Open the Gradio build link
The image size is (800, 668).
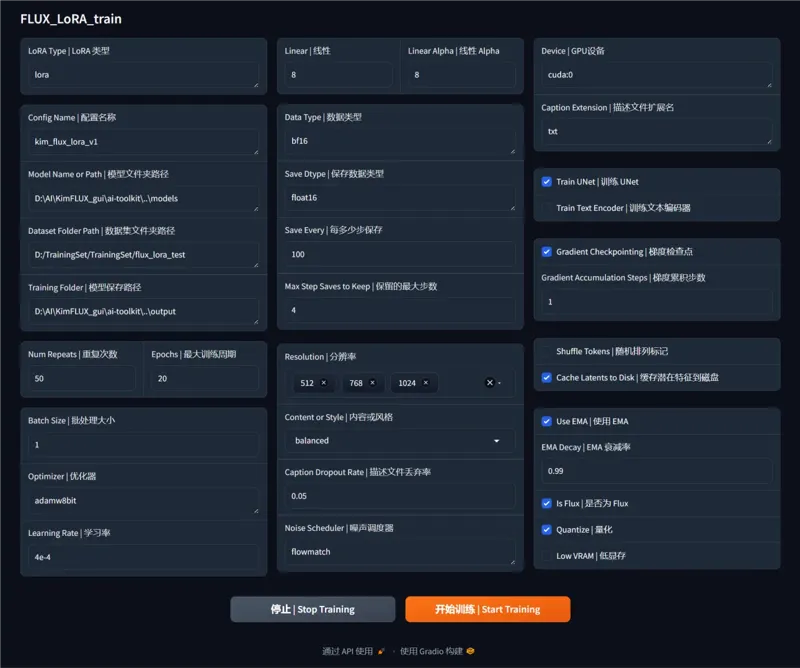click(437, 651)
